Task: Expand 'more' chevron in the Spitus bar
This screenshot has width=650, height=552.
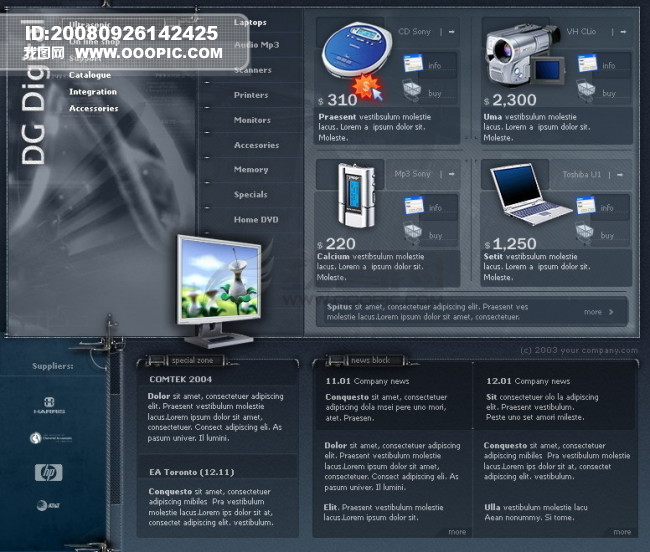Action: point(611,312)
